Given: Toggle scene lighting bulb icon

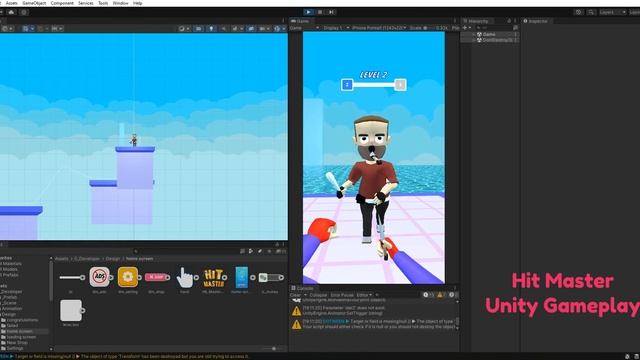Looking at the screenshot, I should pyautogui.click(x=211, y=29).
